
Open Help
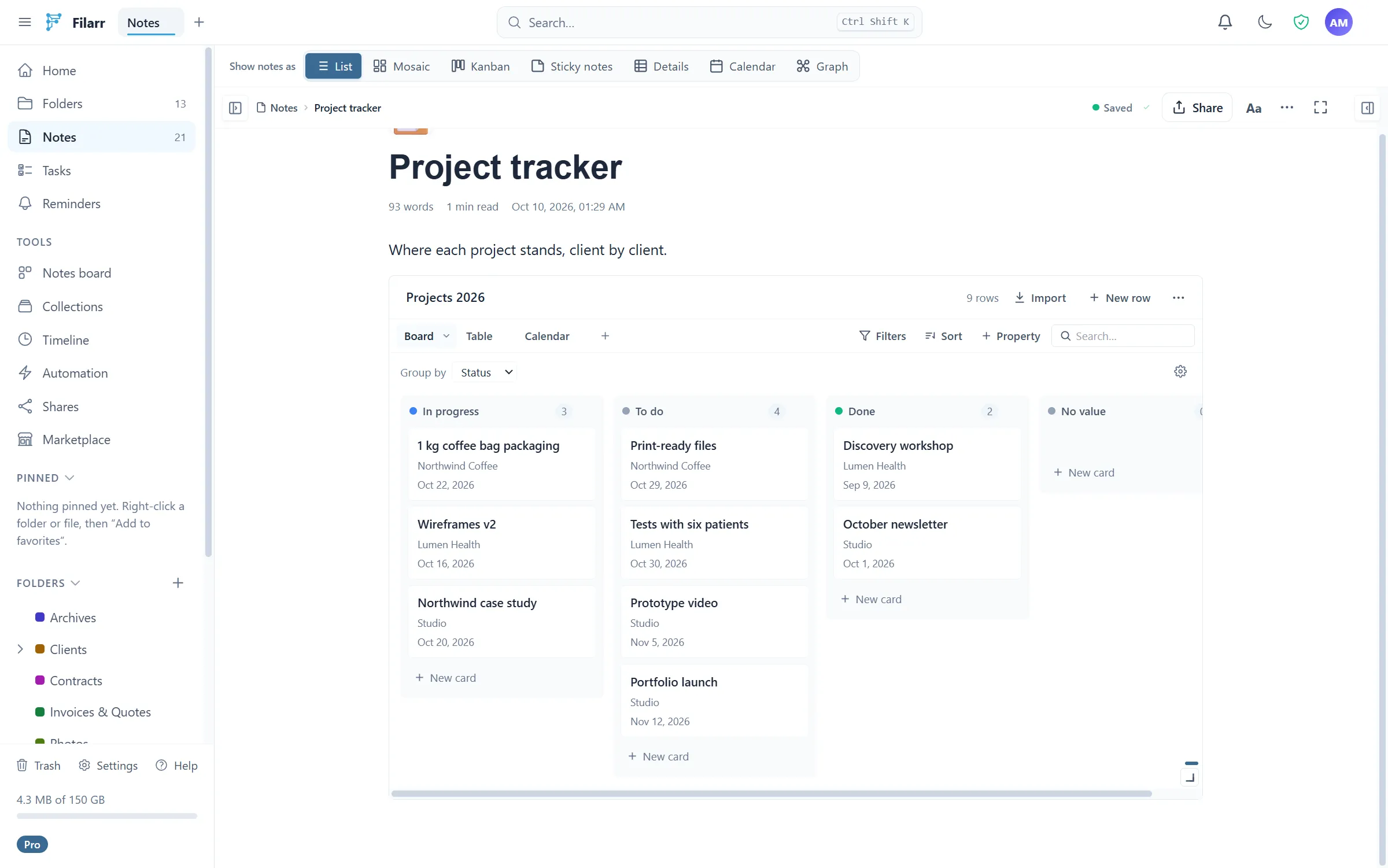[177, 766]
